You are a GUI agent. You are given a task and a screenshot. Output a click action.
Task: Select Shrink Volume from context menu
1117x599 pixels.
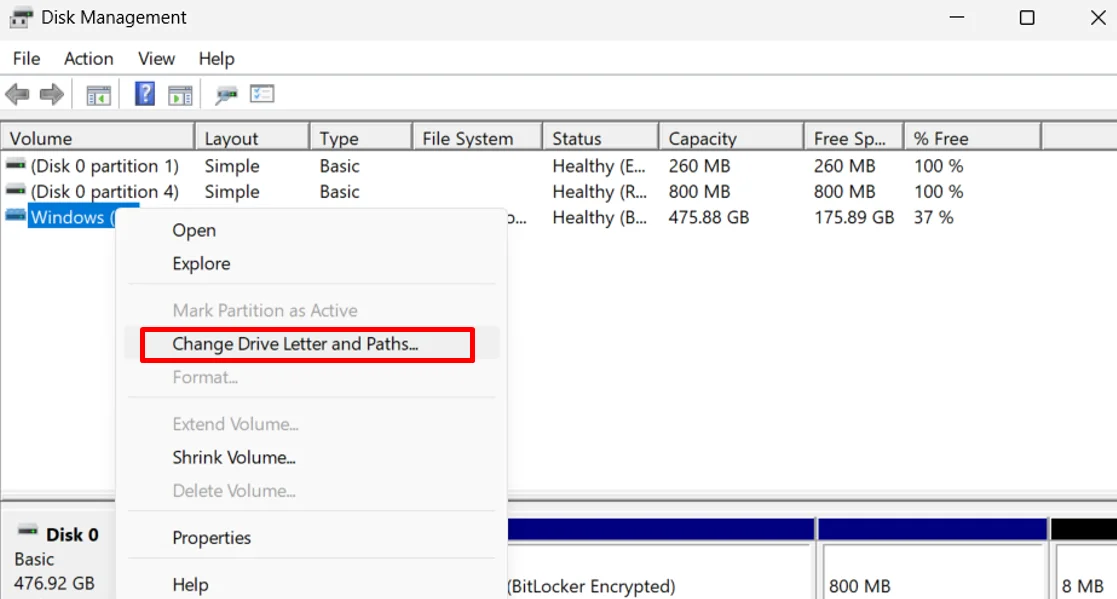(234, 457)
